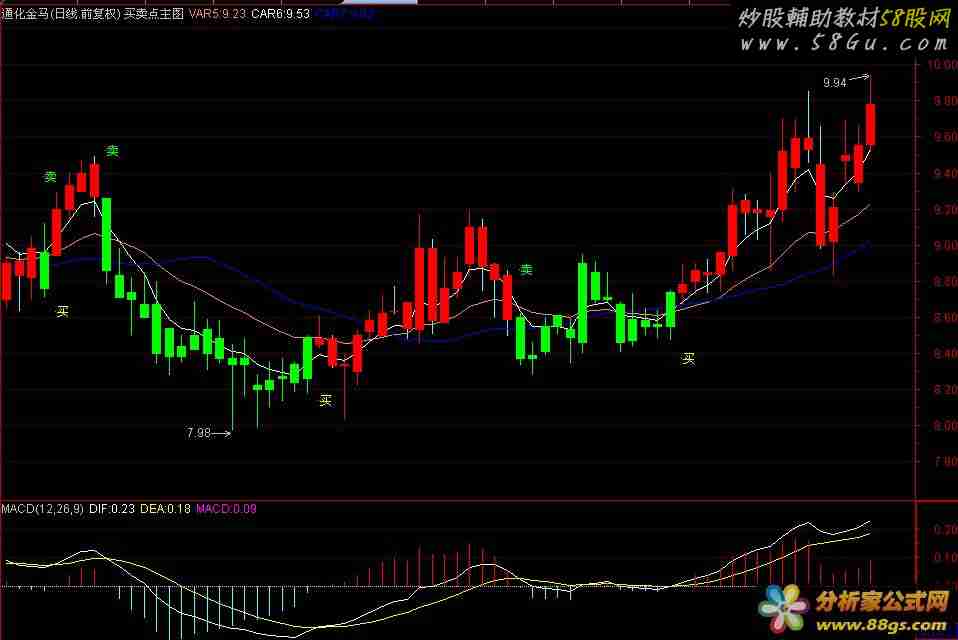Click the 买 buy label nearest the 7.98 marker
The image size is (958, 640).
point(326,400)
